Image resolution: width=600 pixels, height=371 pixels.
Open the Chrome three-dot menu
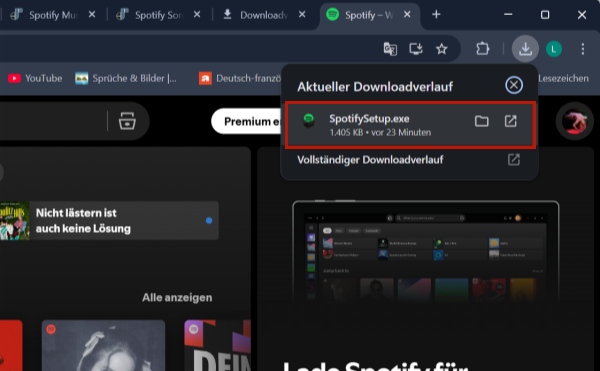tap(582, 49)
